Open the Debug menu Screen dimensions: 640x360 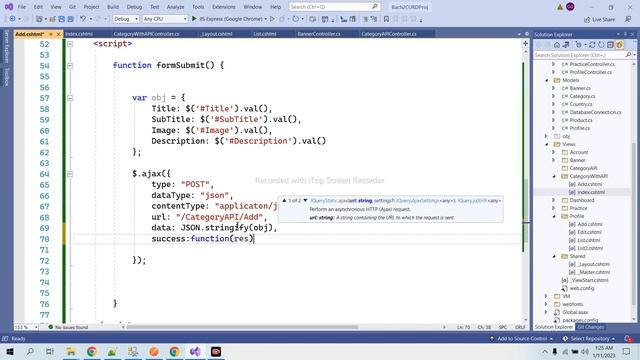coord(134,7)
